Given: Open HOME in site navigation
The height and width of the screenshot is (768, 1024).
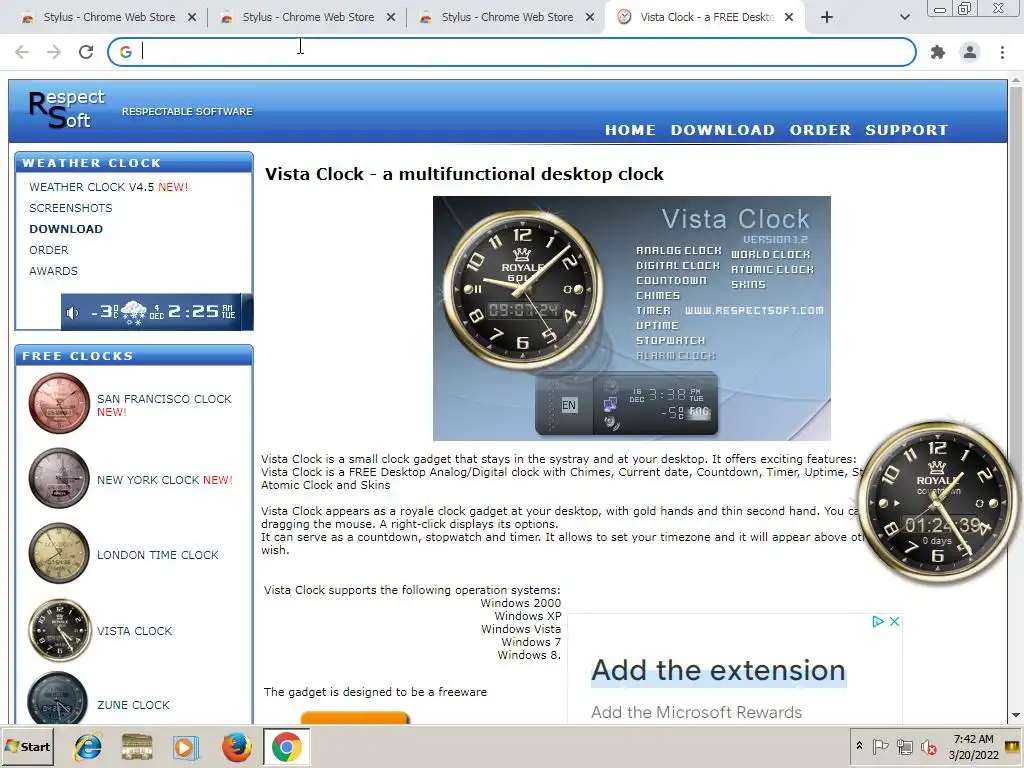Looking at the screenshot, I should coord(630,130).
